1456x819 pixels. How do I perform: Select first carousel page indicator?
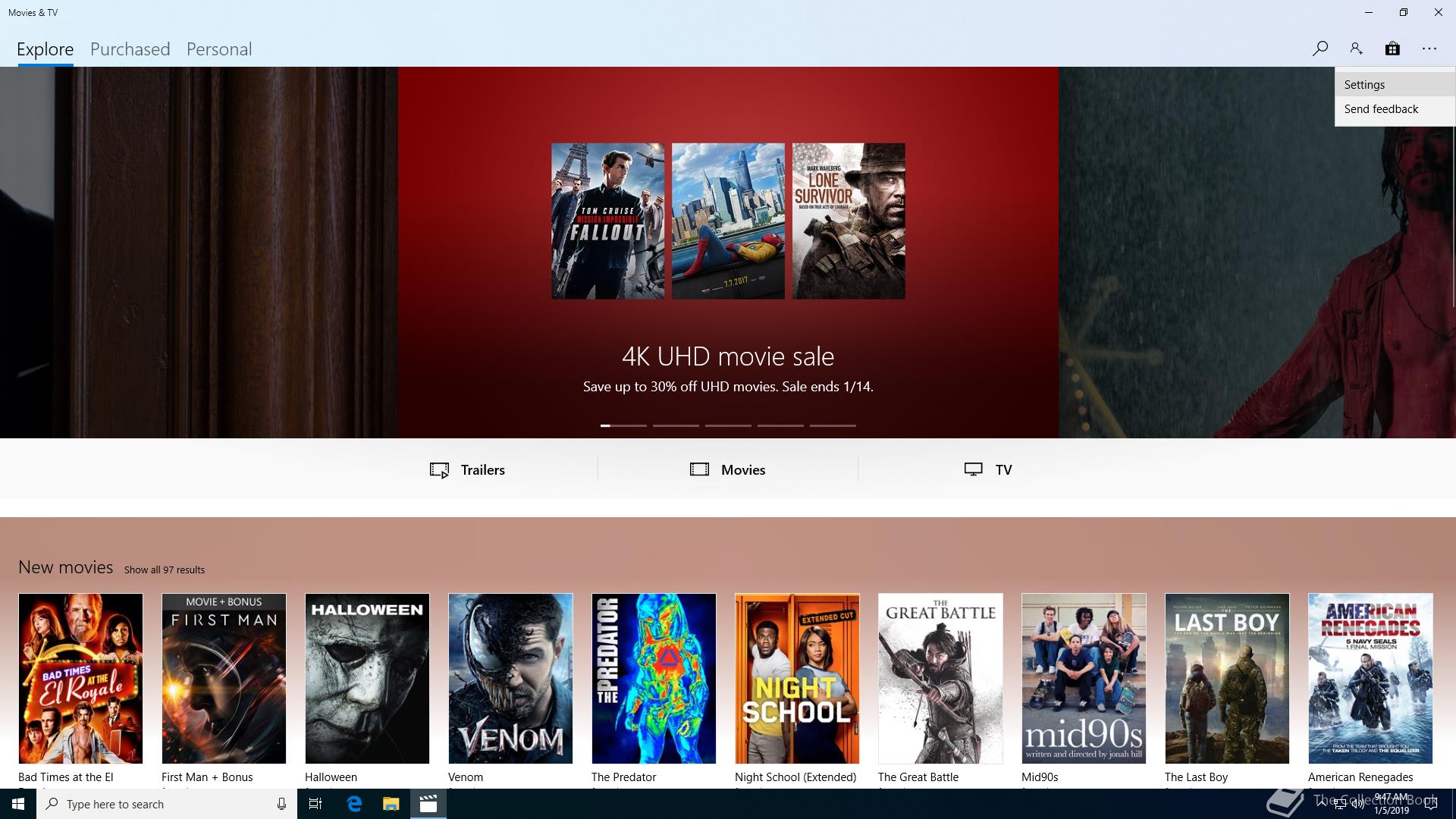coord(623,425)
